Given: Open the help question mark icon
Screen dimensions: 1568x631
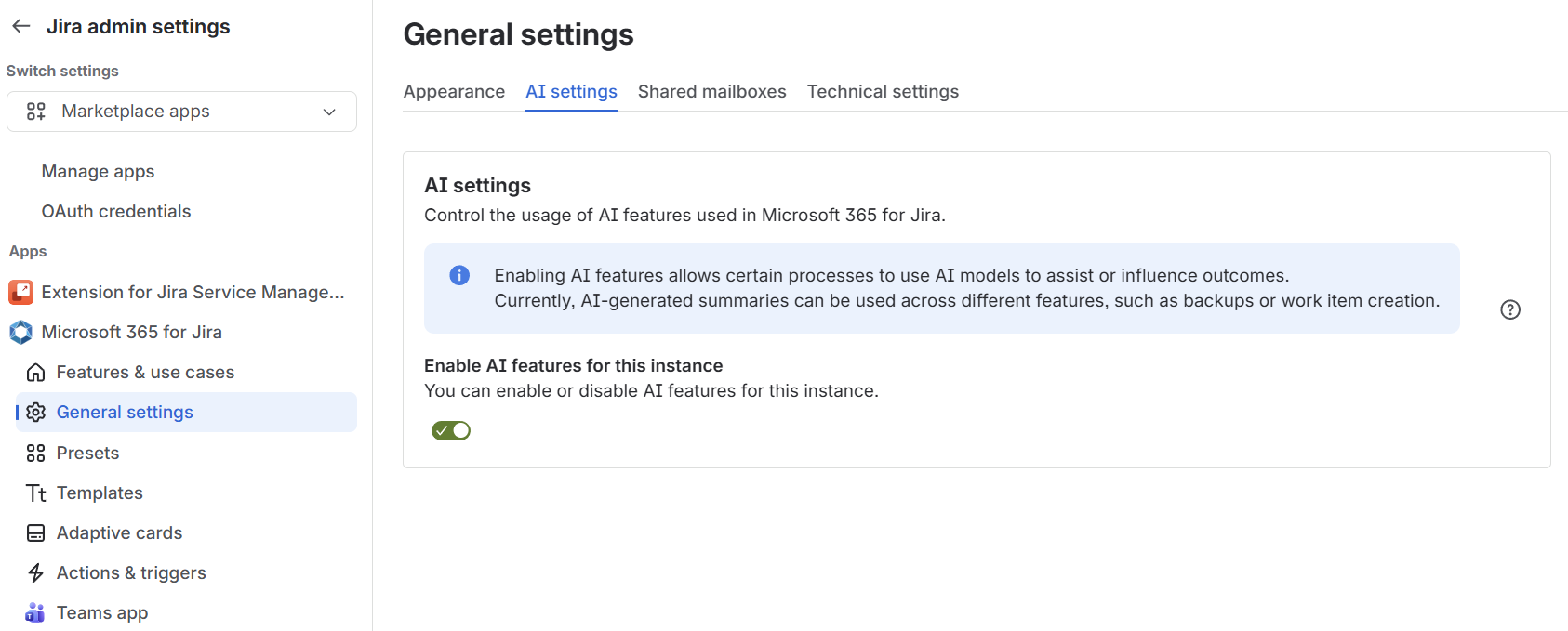Looking at the screenshot, I should (x=1510, y=309).
